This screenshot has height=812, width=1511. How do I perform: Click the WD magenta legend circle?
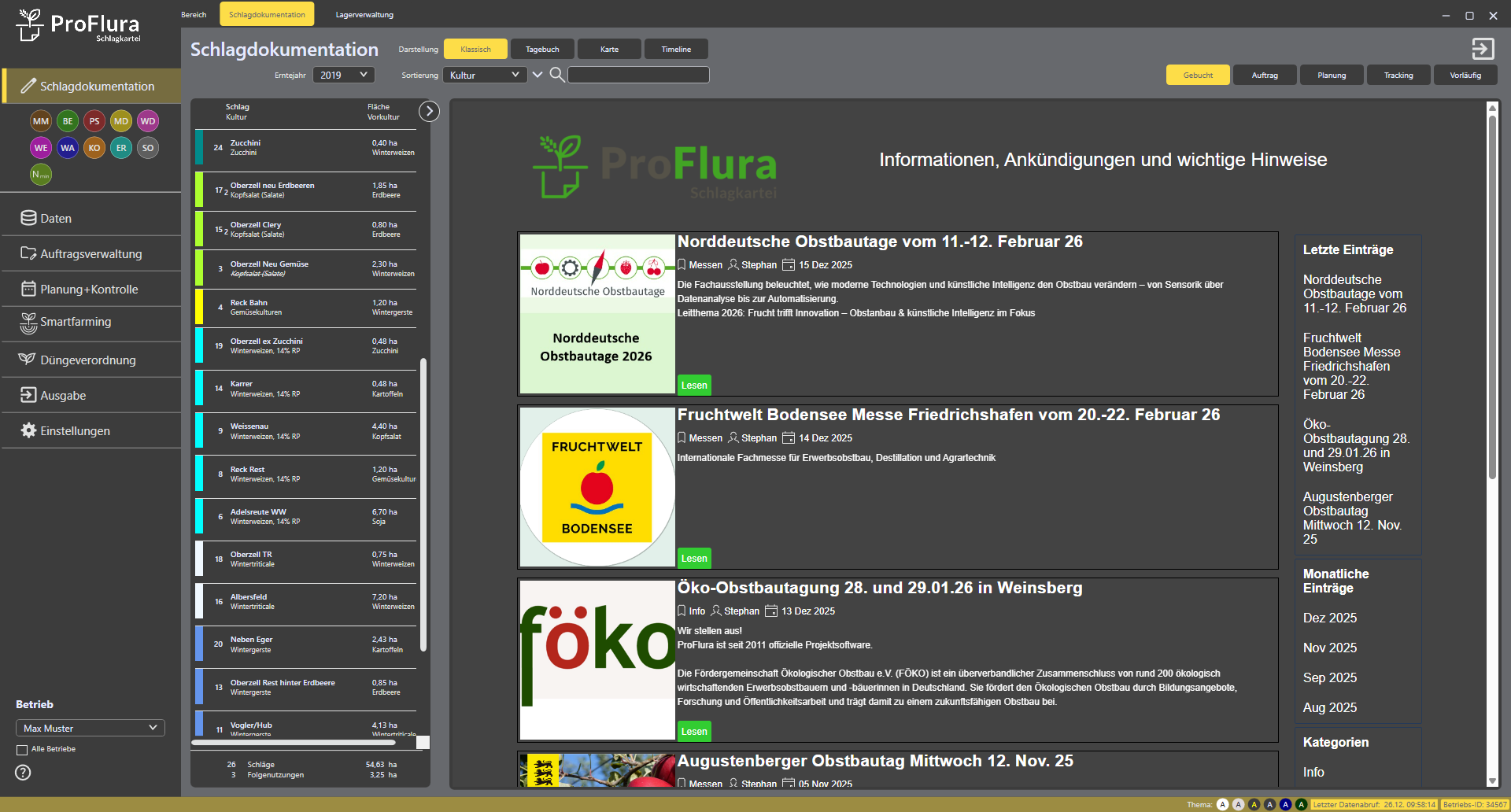147,120
